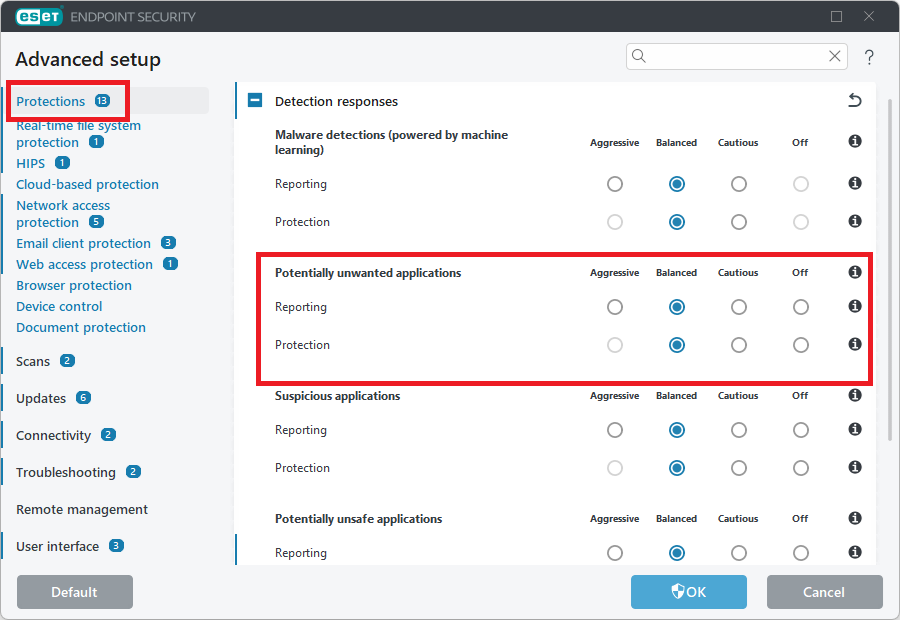This screenshot has height=620, width=900.
Task: Open Email client protection settings
Action: (x=83, y=243)
